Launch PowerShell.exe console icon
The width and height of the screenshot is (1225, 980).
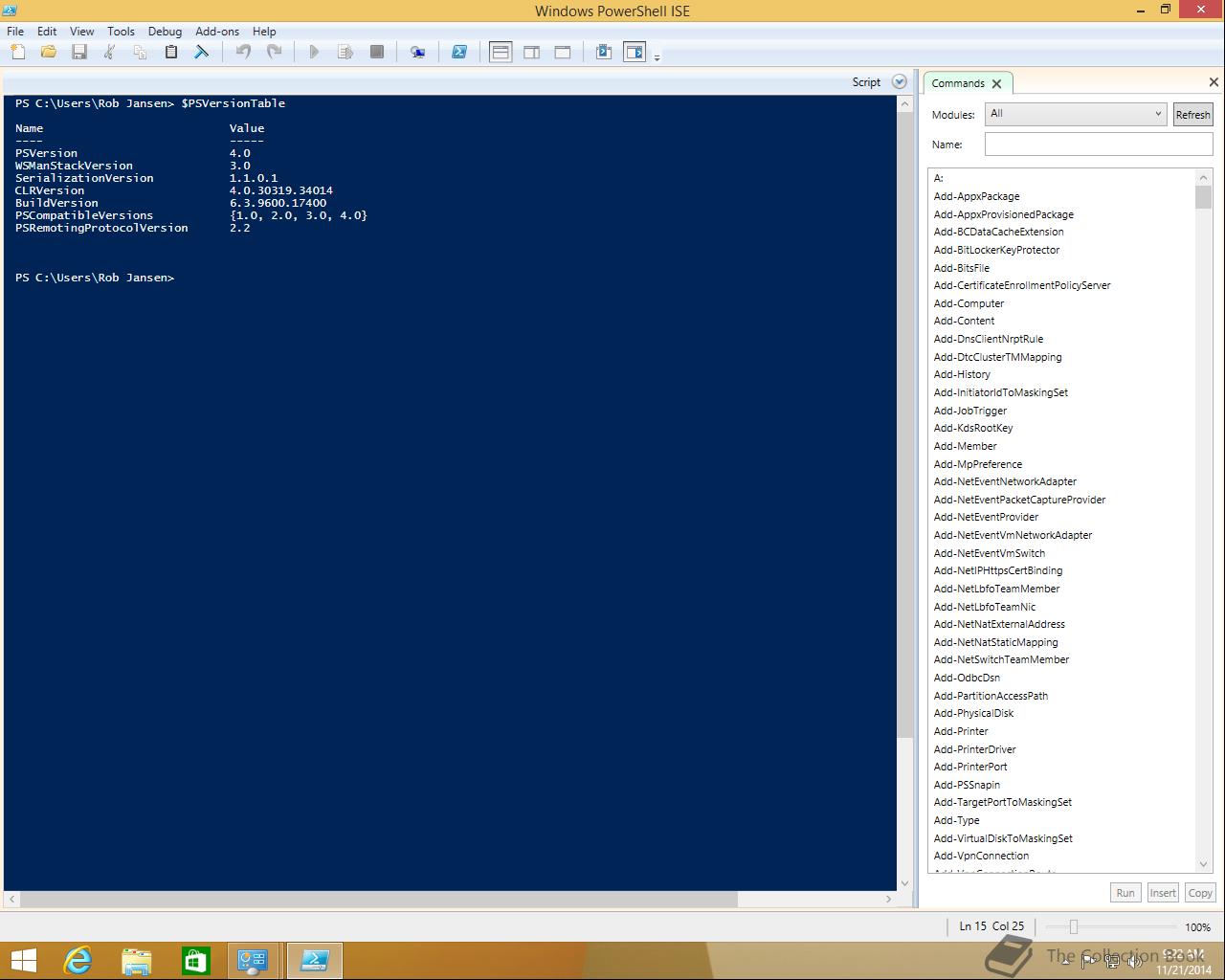(x=459, y=53)
